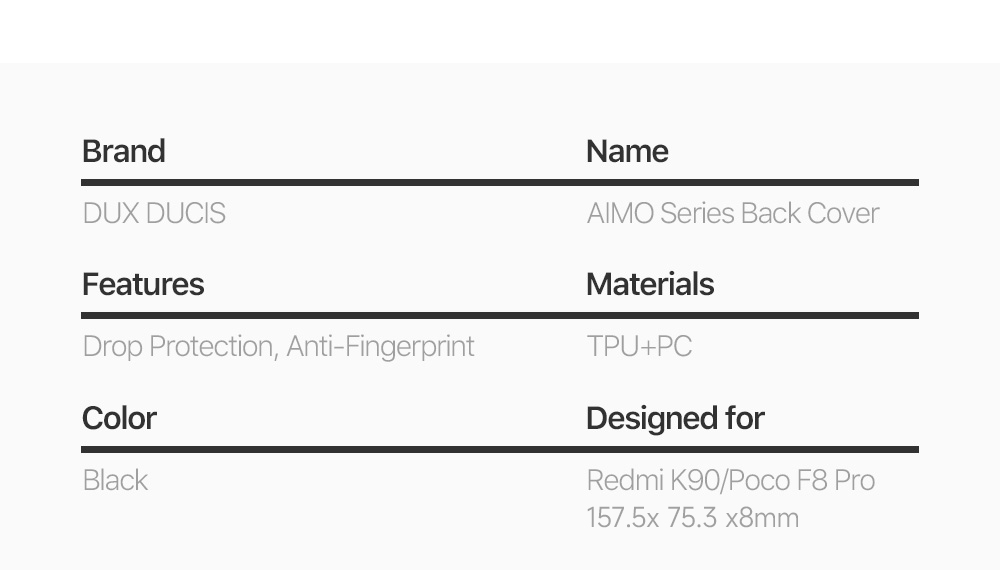Click the divider line under Name
This screenshot has height=570, width=1000.
(x=752, y=183)
